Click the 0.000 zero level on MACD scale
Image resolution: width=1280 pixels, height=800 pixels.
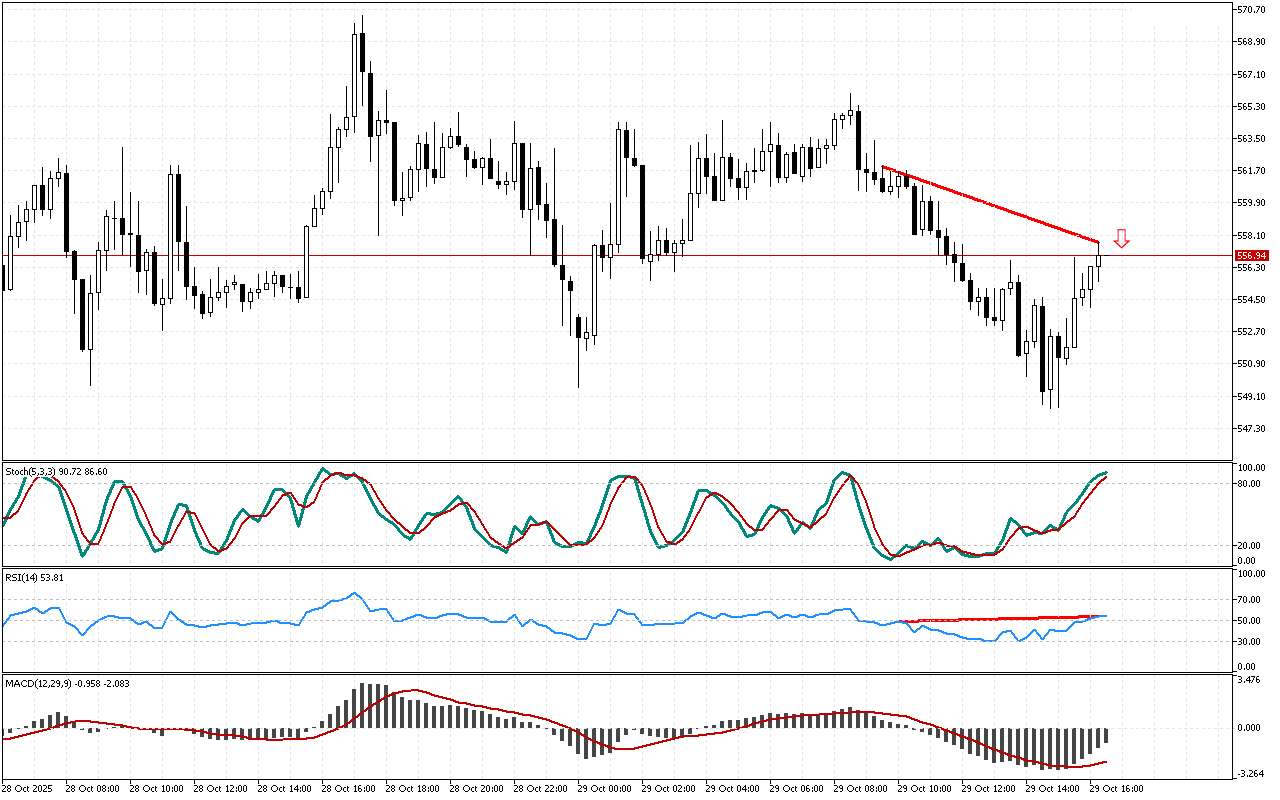[1249, 728]
